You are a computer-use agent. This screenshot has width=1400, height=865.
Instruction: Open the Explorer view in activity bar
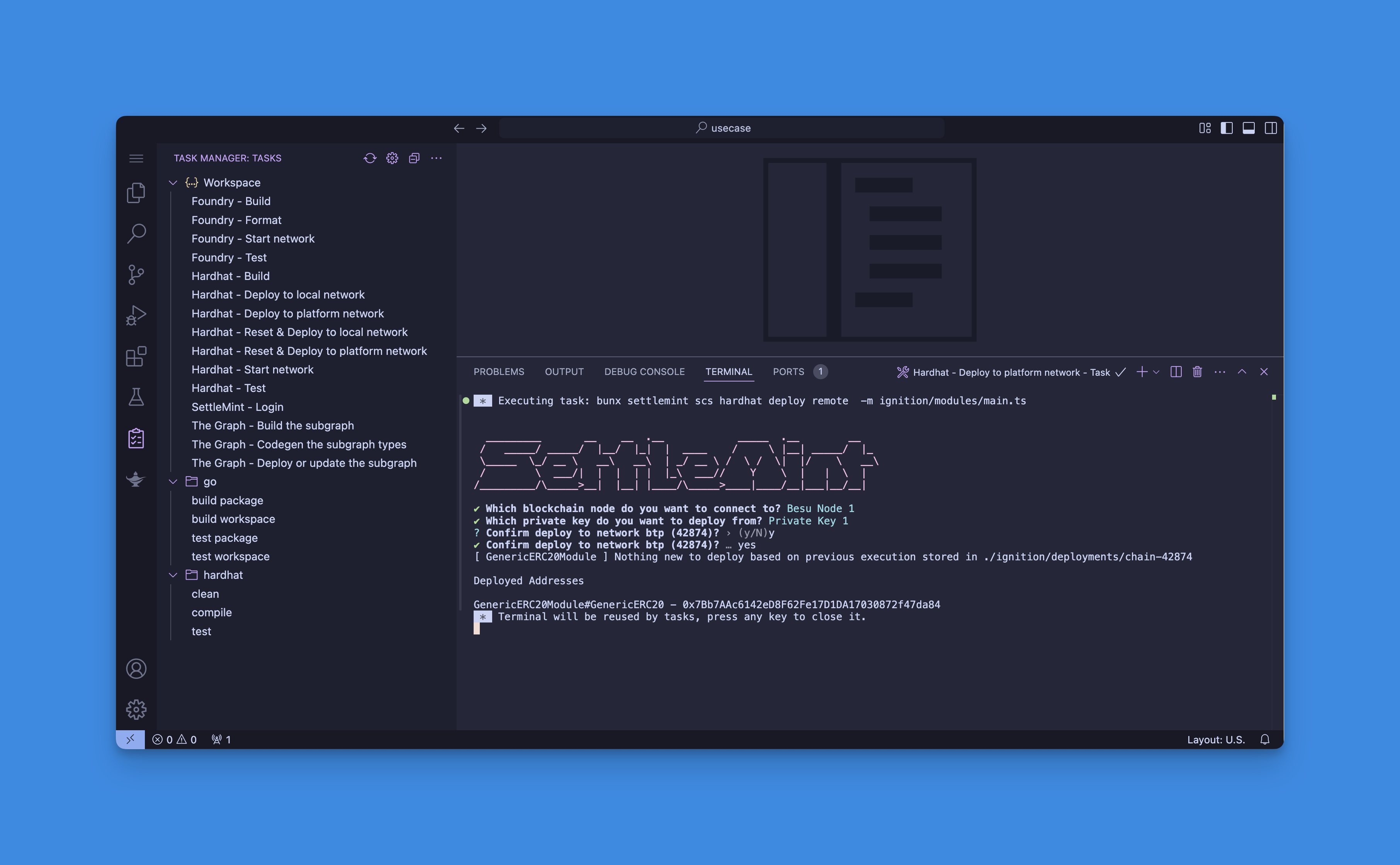tap(136, 193)
